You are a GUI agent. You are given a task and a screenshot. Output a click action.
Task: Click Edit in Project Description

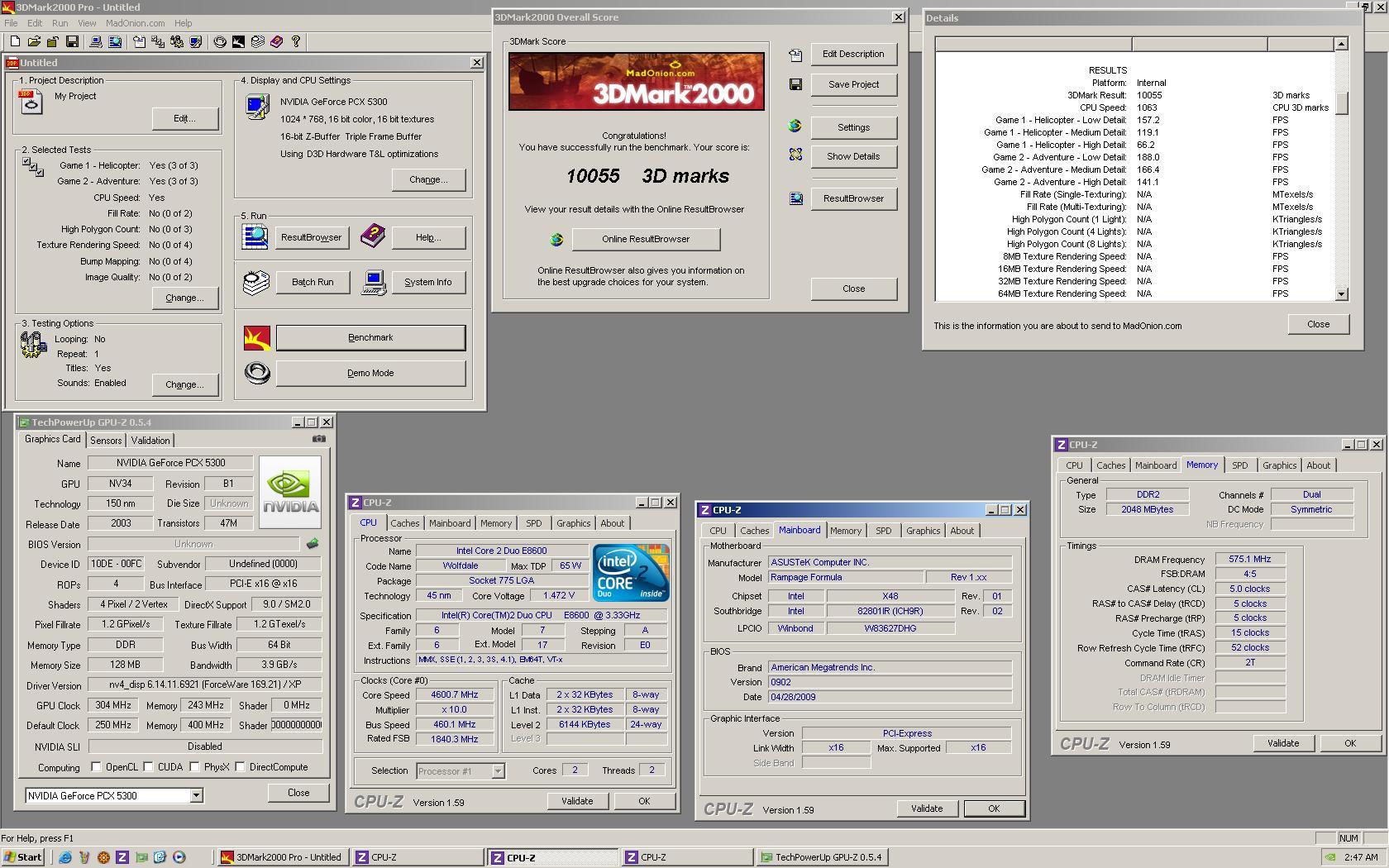click(184, 118)
